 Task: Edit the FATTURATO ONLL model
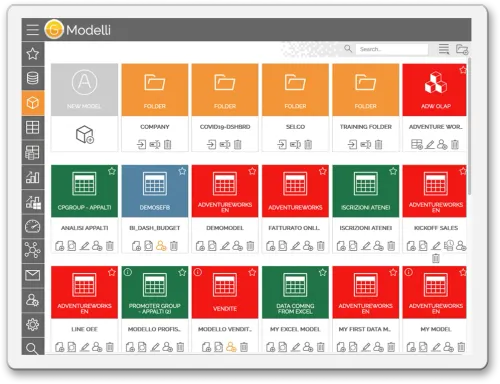[x=295, y=246]
